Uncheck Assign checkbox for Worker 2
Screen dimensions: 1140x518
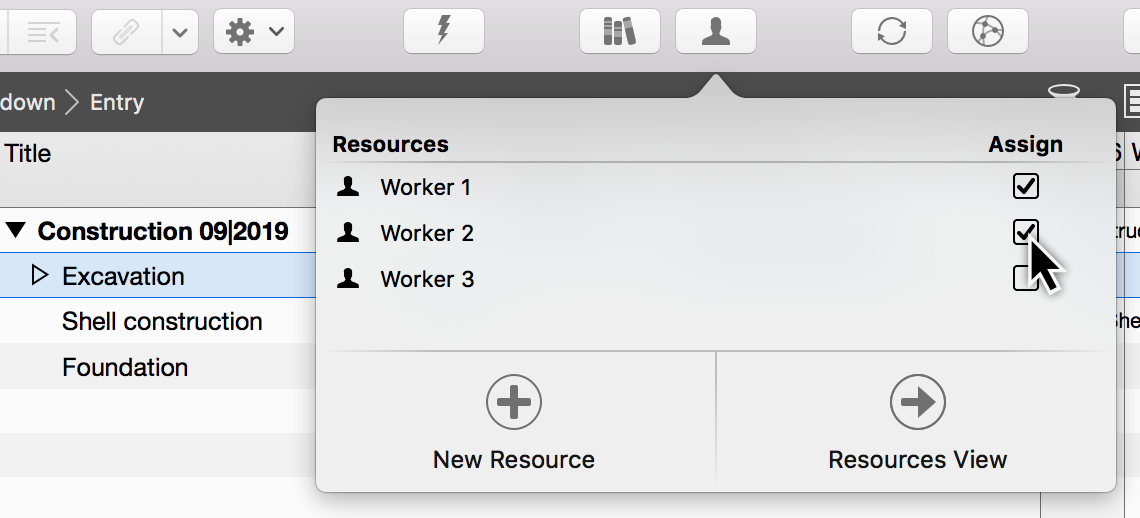click(1026, 232)
